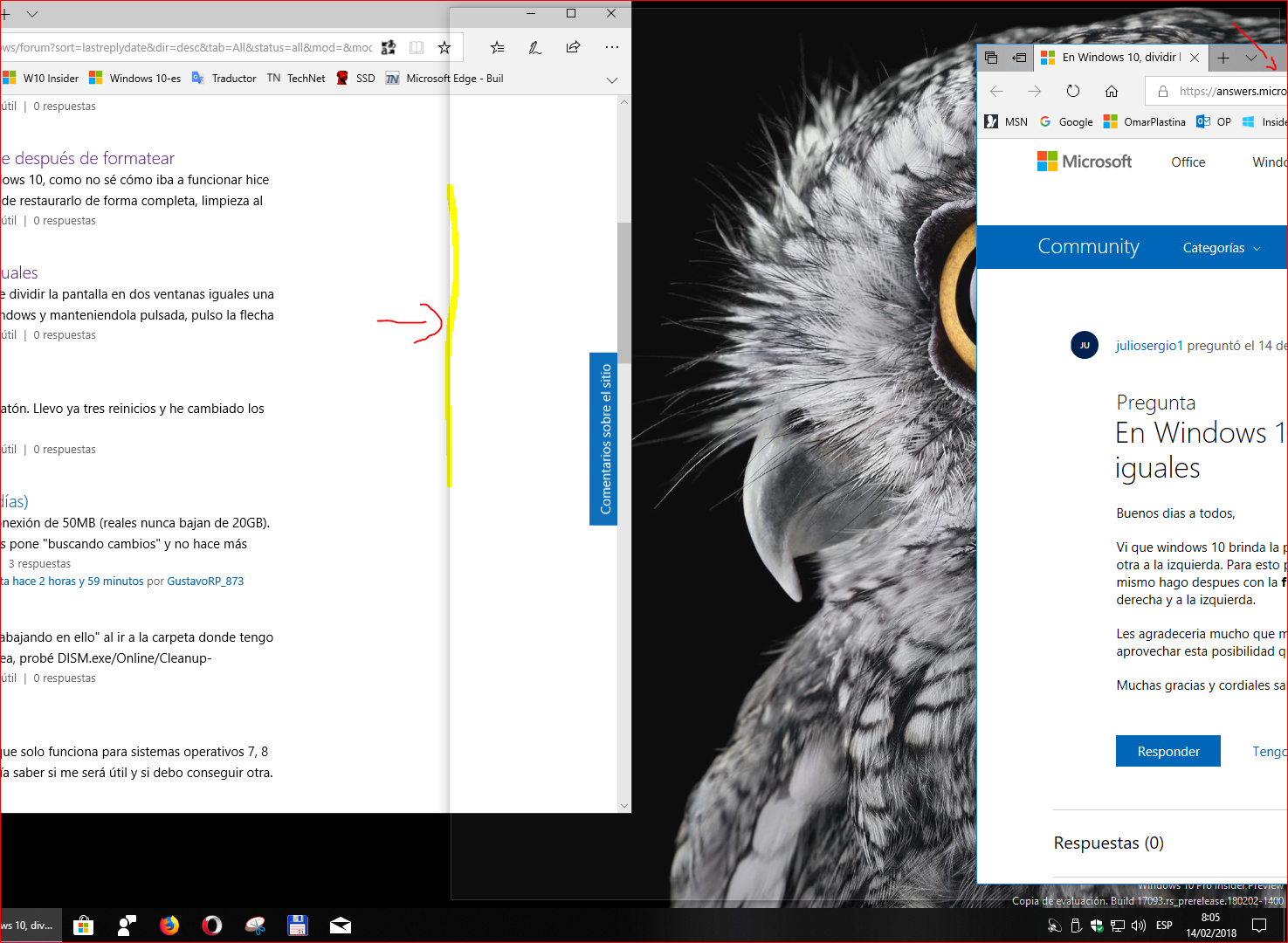
Task: Click JU user avatar
Action: [1085, 345]
